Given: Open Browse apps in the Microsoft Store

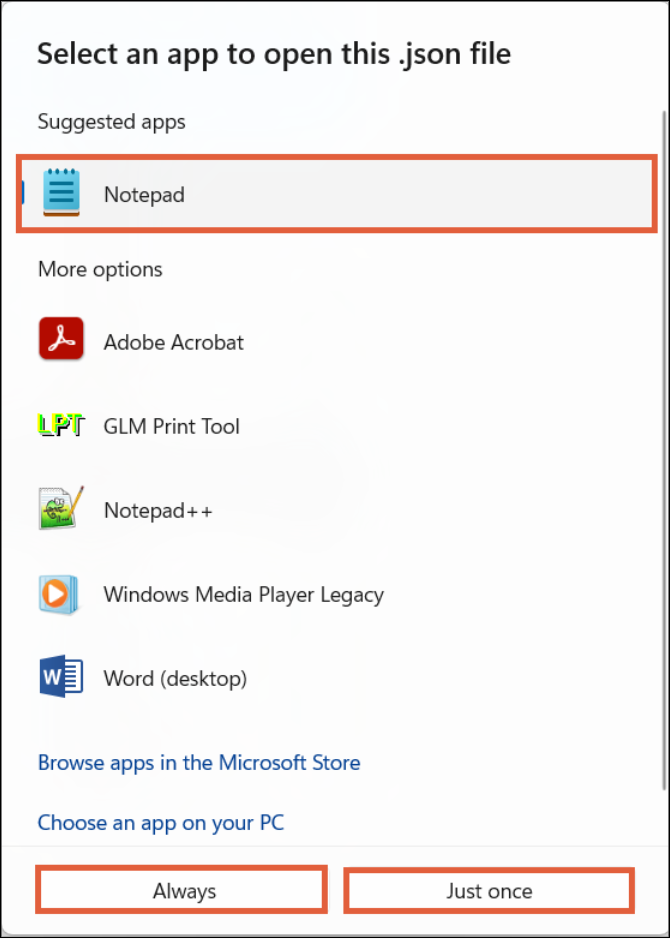Looking at the screenshot, I should (x=199, y=762).
